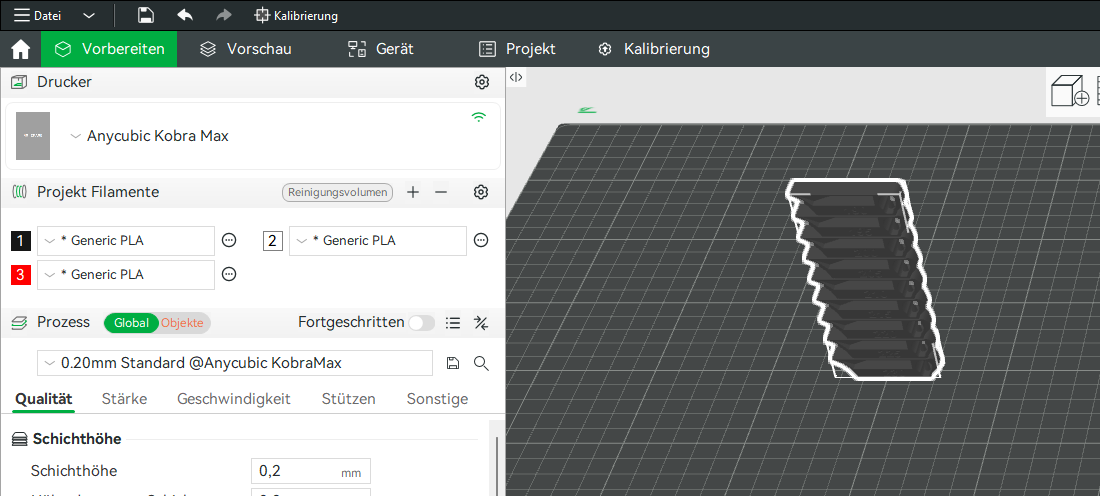Open the Stärke settings tab
The width and height of the screenshot is (1100, 496).
click(124, 399)
